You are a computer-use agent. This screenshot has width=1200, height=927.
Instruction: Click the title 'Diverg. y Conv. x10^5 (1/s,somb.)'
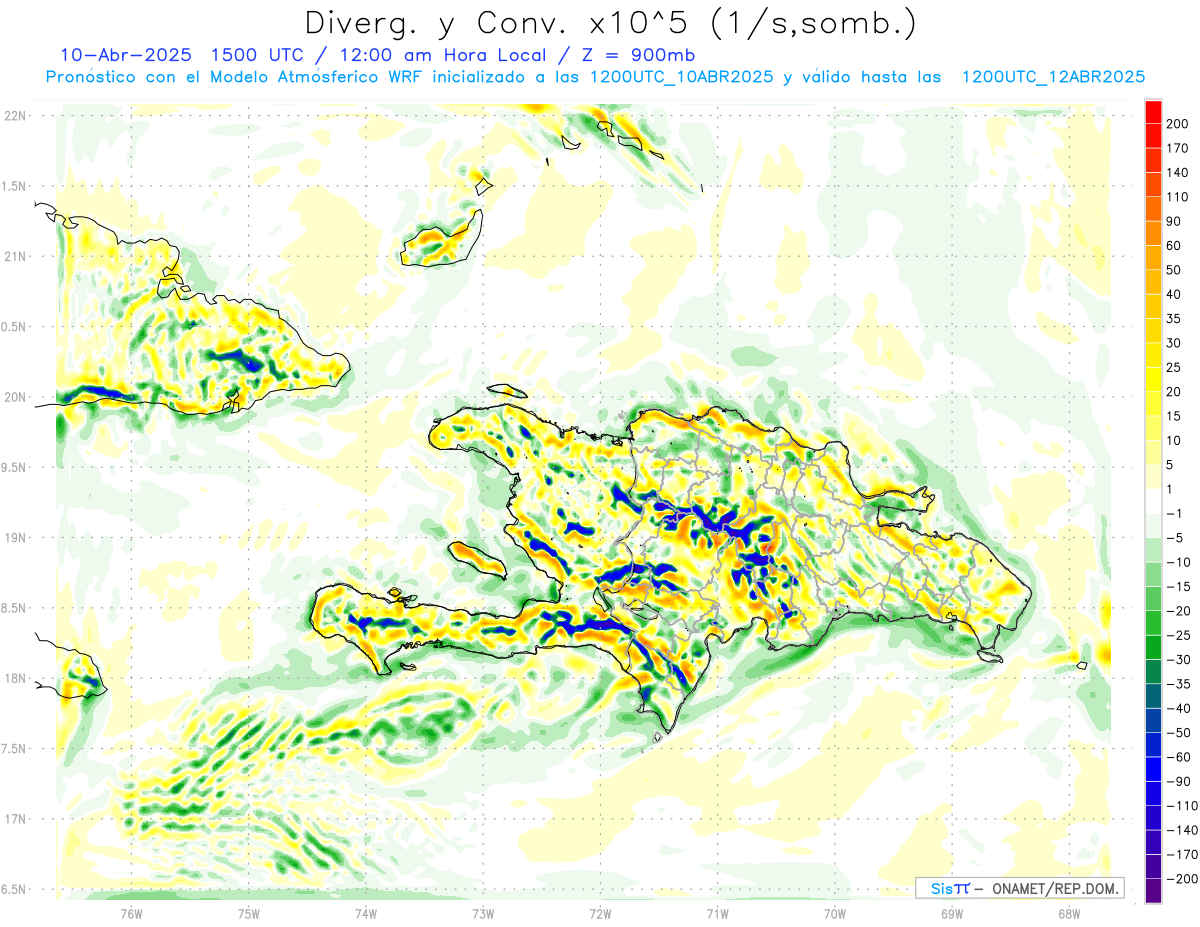coord(610,23)
